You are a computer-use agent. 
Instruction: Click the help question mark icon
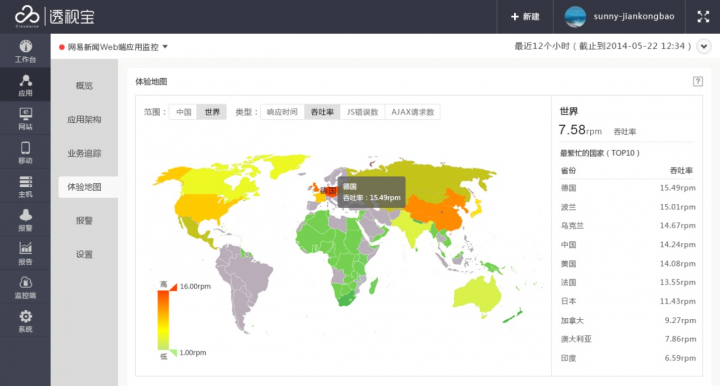[x=698, y=81]
